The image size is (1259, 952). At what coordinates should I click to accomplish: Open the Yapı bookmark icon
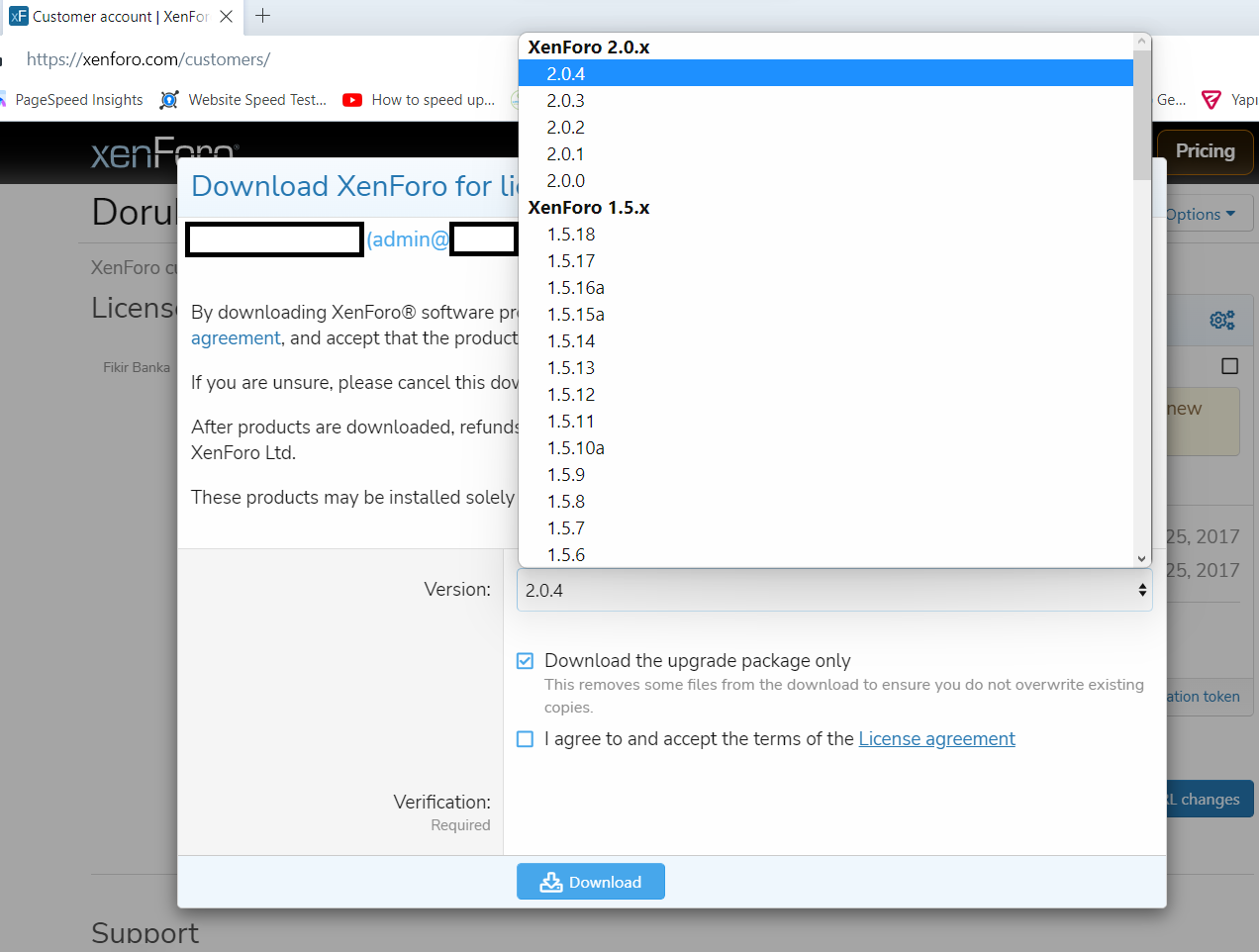1211,100
